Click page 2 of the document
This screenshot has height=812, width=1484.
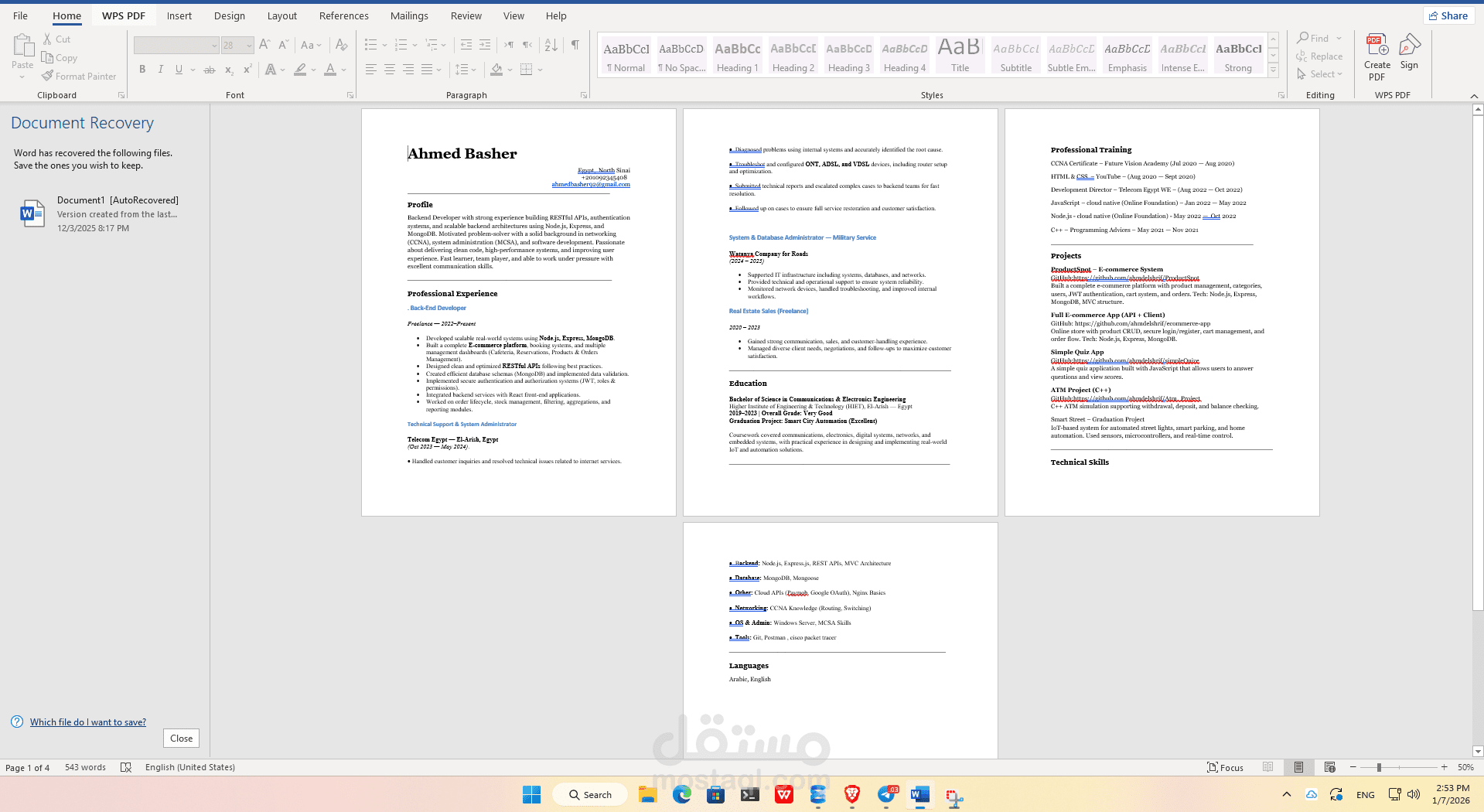[x=841, y=312]
